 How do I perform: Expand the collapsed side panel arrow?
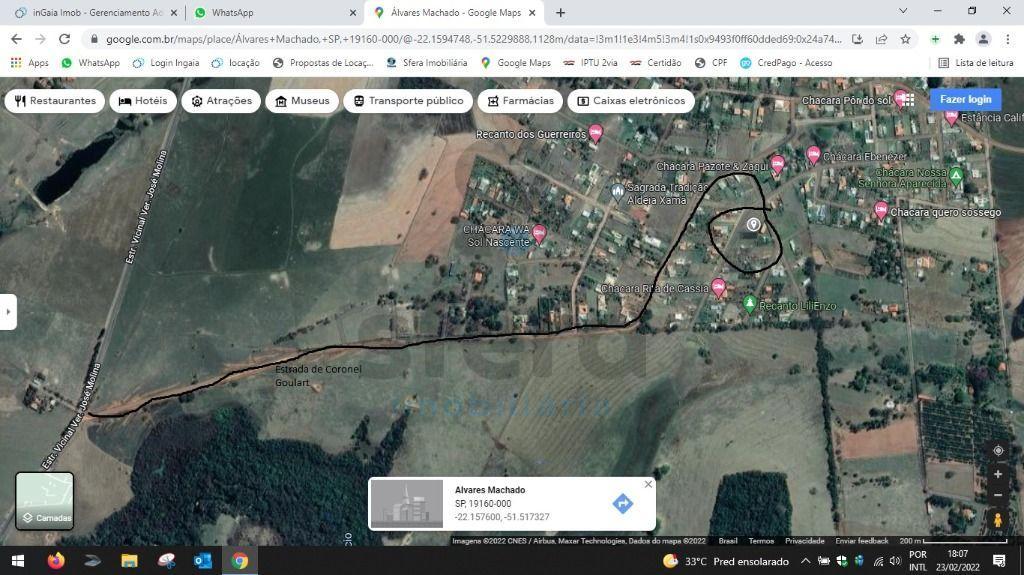[8, 311]
